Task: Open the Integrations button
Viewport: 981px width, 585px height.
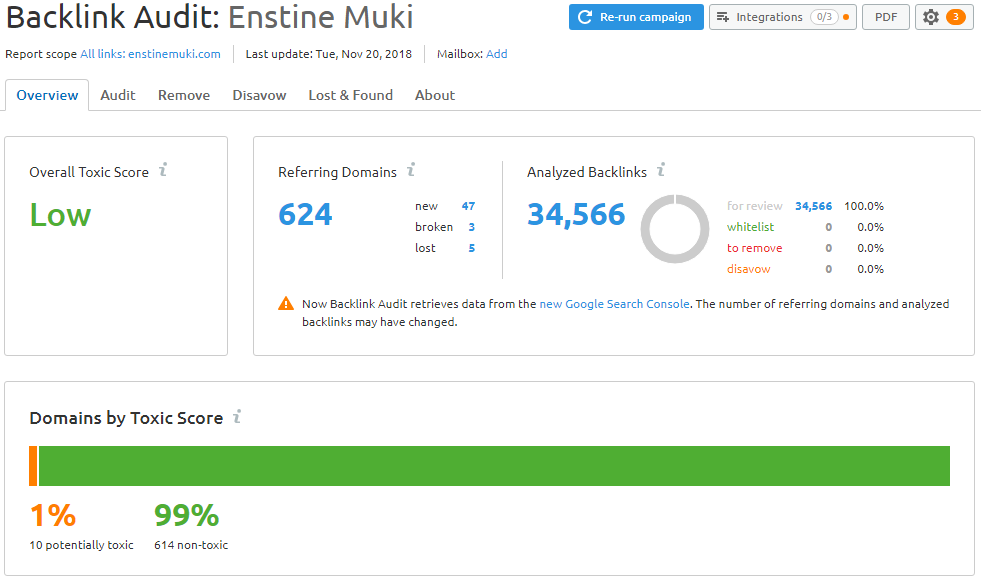Action: click(x=783, y=18)
